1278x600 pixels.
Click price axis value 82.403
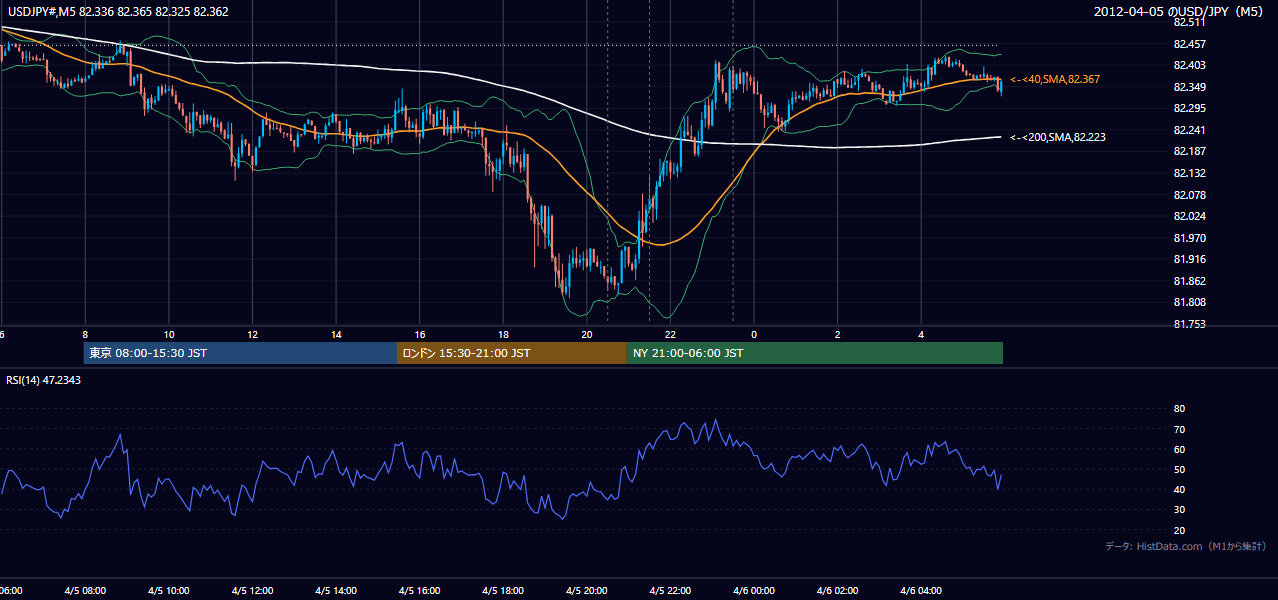click(x=1190, y=65)
